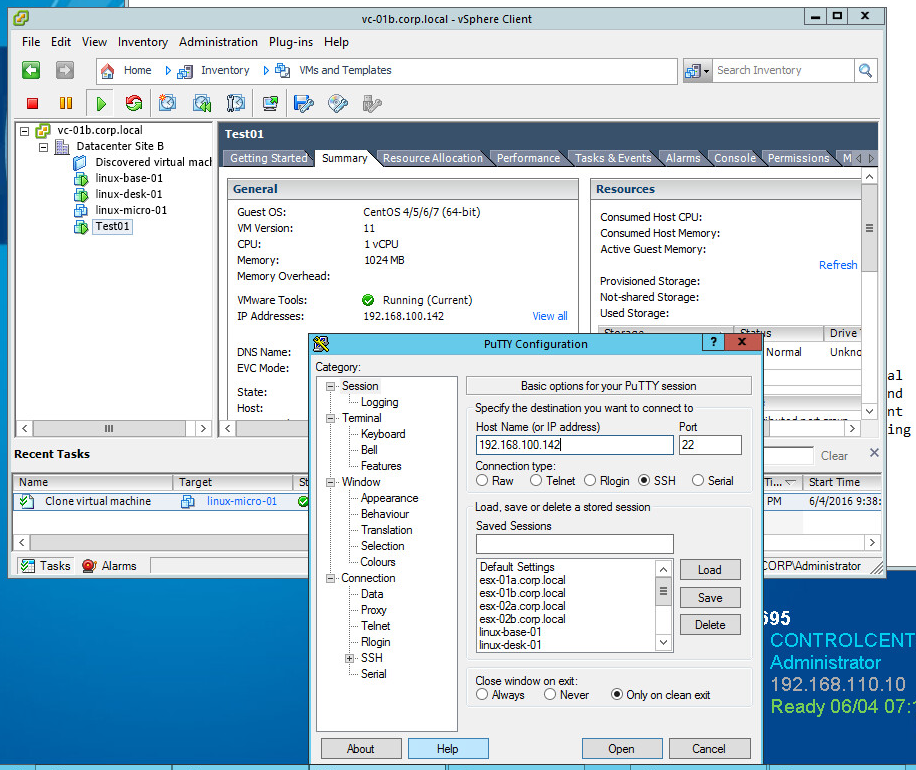Image resolution: width=916 pixels, height=770 pixels.
Task: Launch the VM console toolbar icon
Action: click(270, 103)
